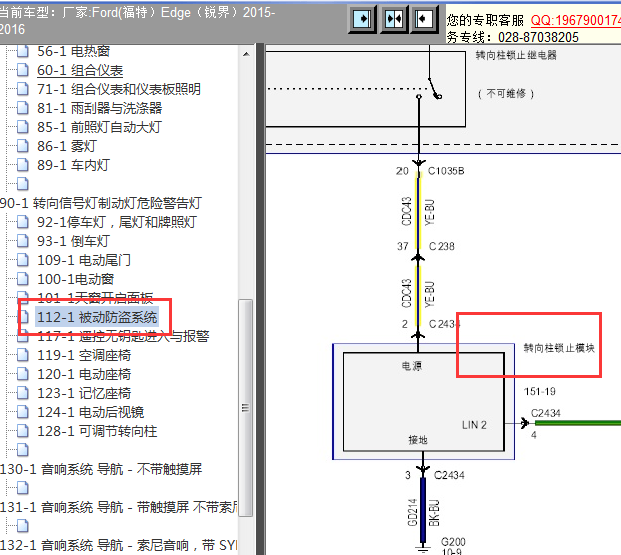Image resolution: width=621 pixels, height=555 pixels.
Task: Select 119-1 空调座椅 entry
Action: point(84,355)
